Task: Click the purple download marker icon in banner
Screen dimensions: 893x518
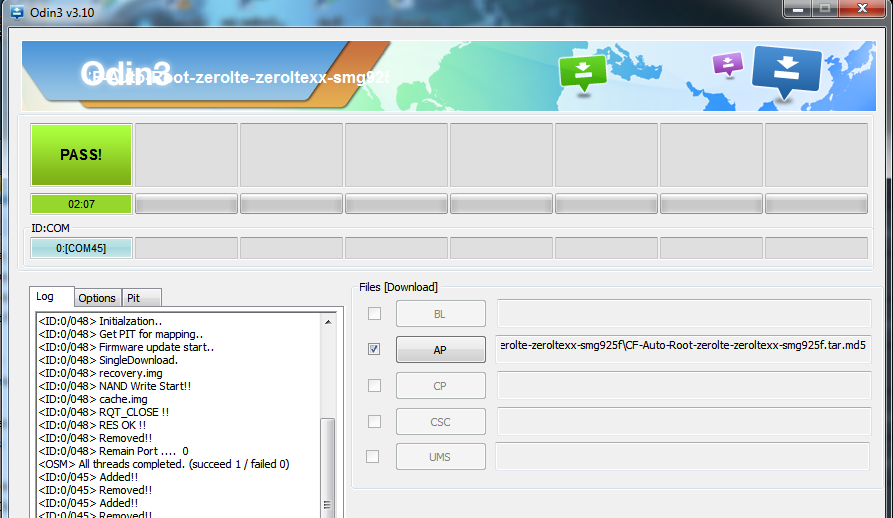Action: [728, 65]
